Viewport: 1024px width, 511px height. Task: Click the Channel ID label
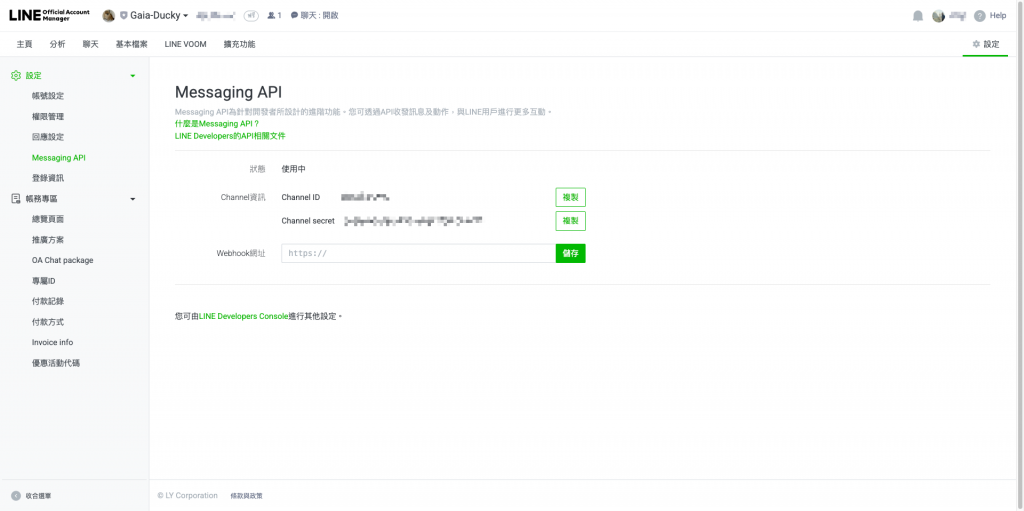[x=300, y=197]
